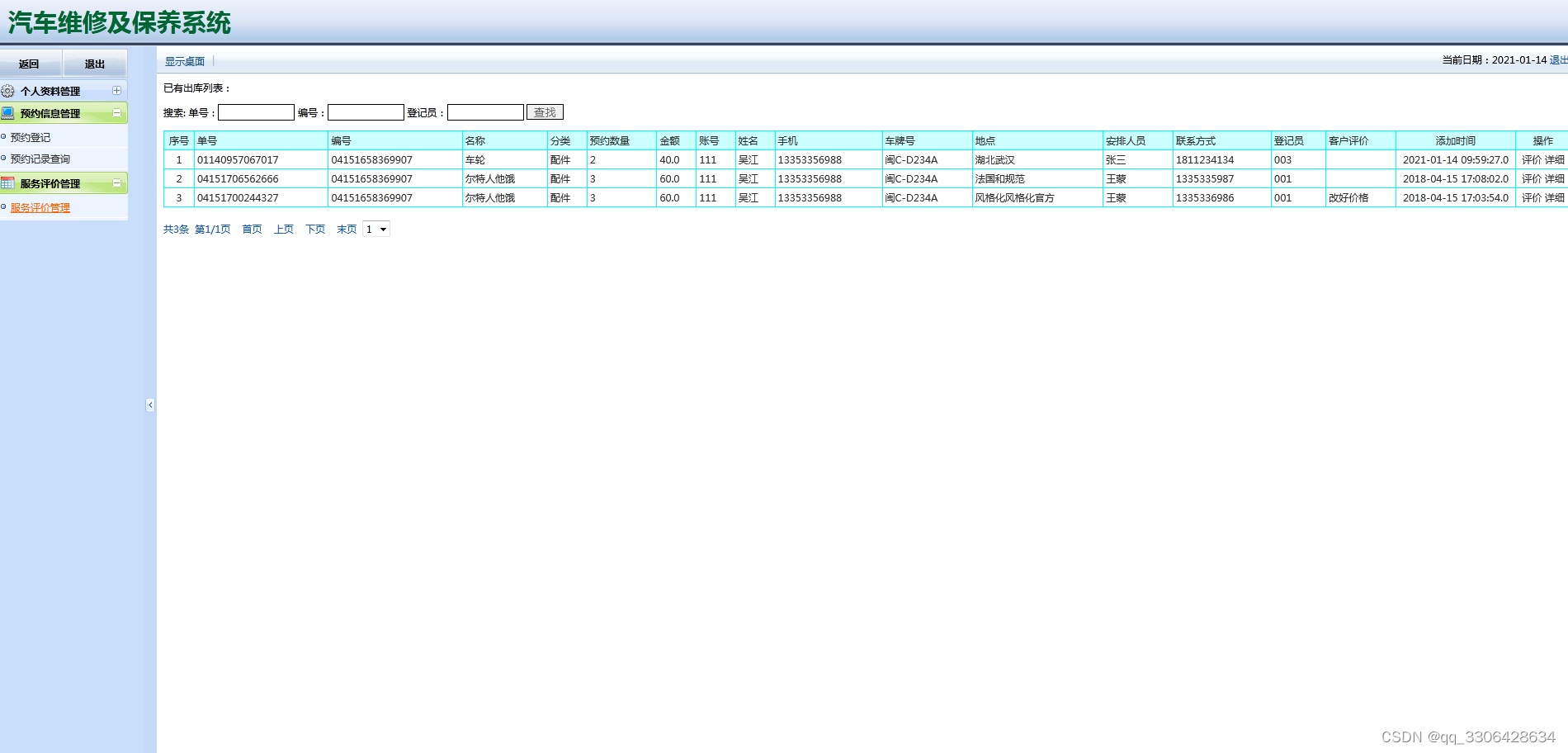This screenshot has height=753, width=1568.
Task: Click the 操作 column header
Action: pyautogui.click(x=1543, y=141)
